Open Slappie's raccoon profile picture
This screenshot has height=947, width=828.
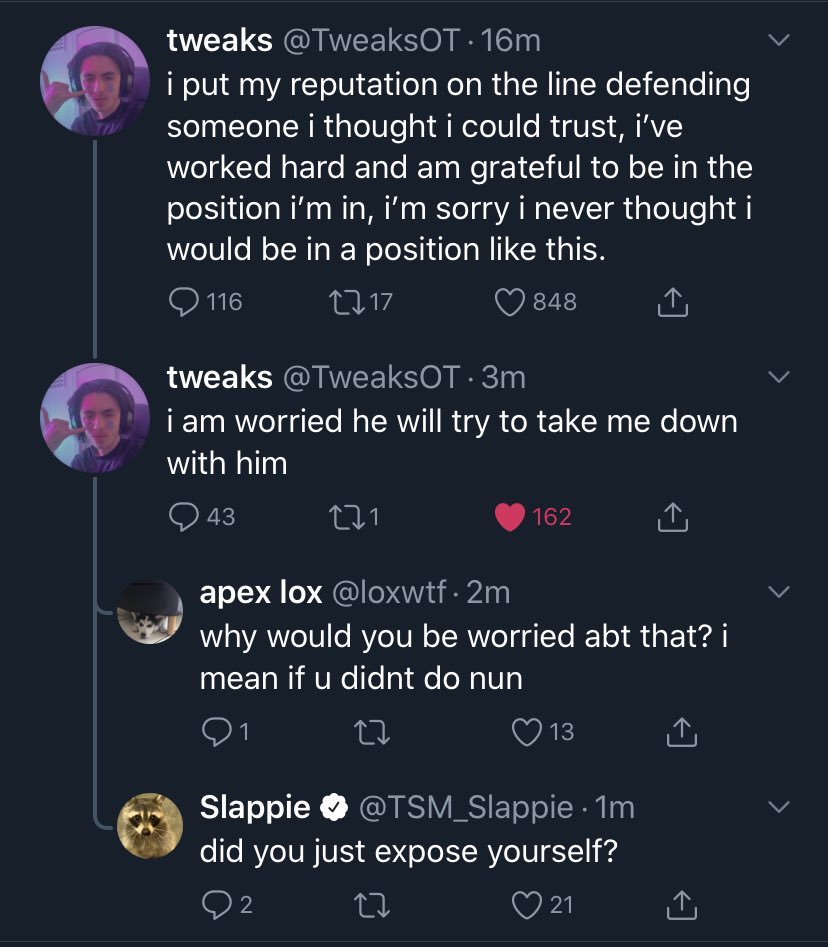(x=150, y=826)
